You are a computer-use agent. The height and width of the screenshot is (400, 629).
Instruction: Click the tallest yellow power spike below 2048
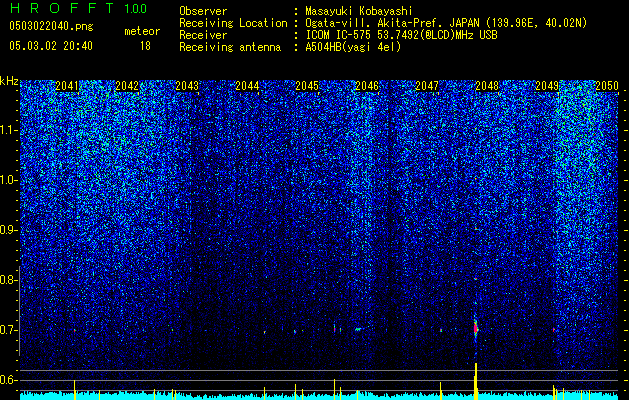[476, 382]
